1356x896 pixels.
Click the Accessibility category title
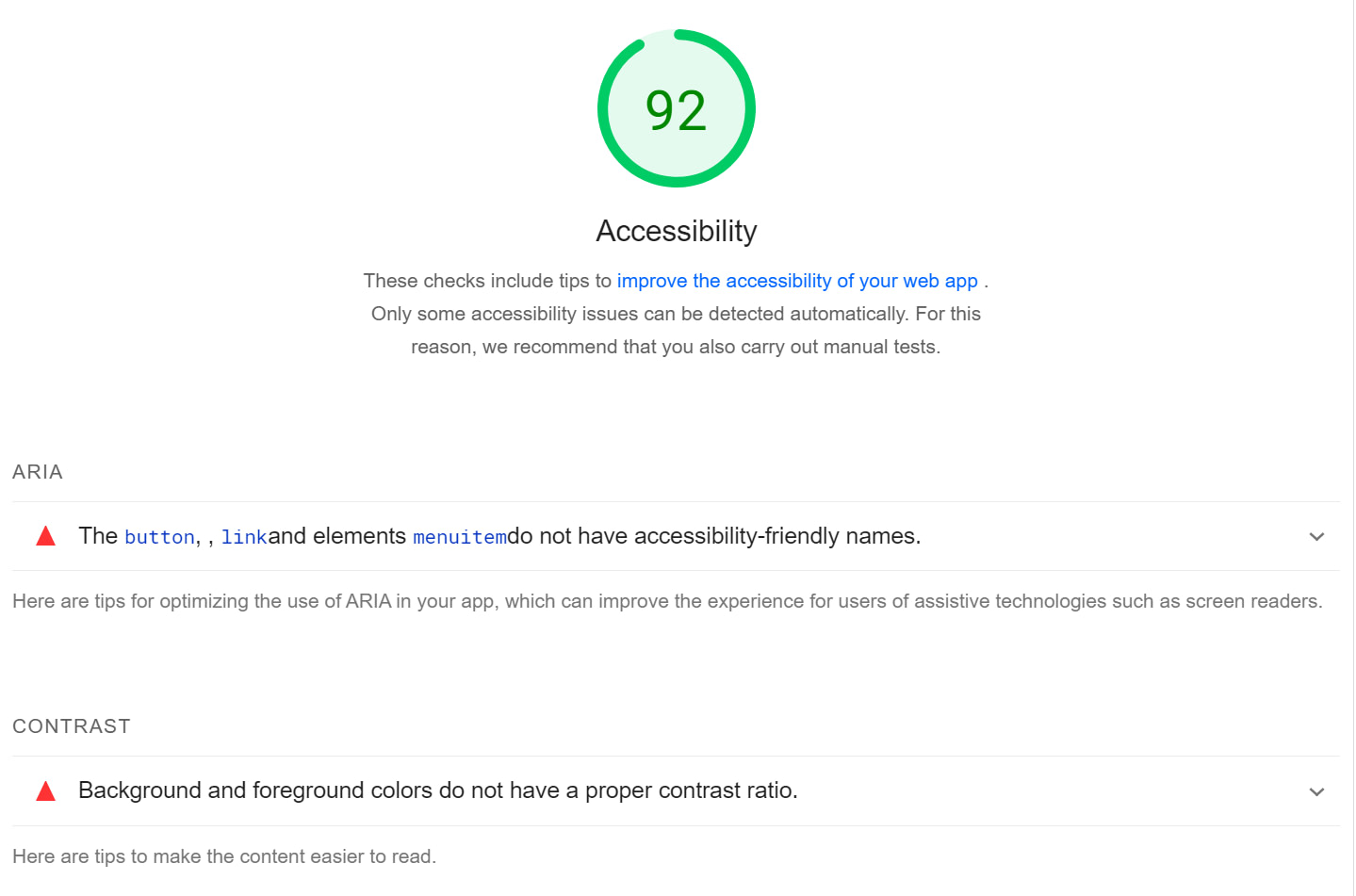tap(677, 230)
